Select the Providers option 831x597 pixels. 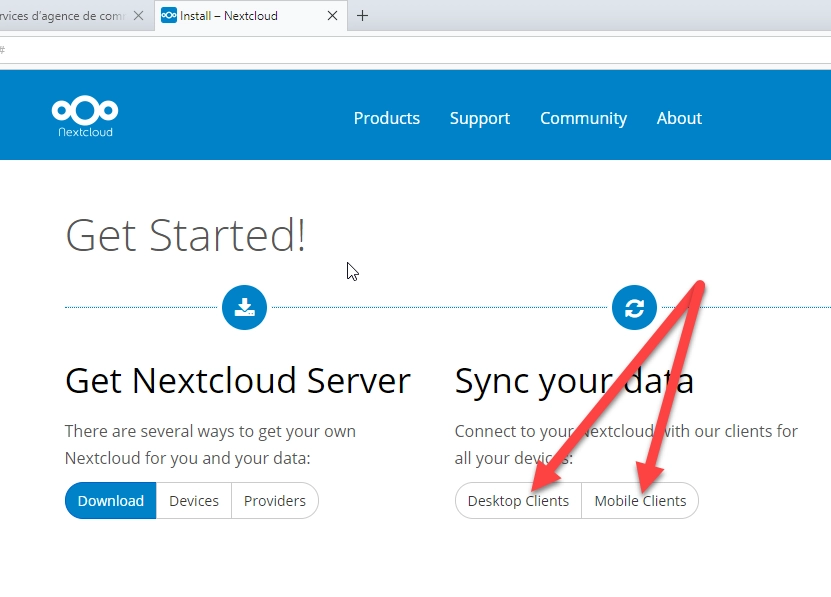pos(275,501)
